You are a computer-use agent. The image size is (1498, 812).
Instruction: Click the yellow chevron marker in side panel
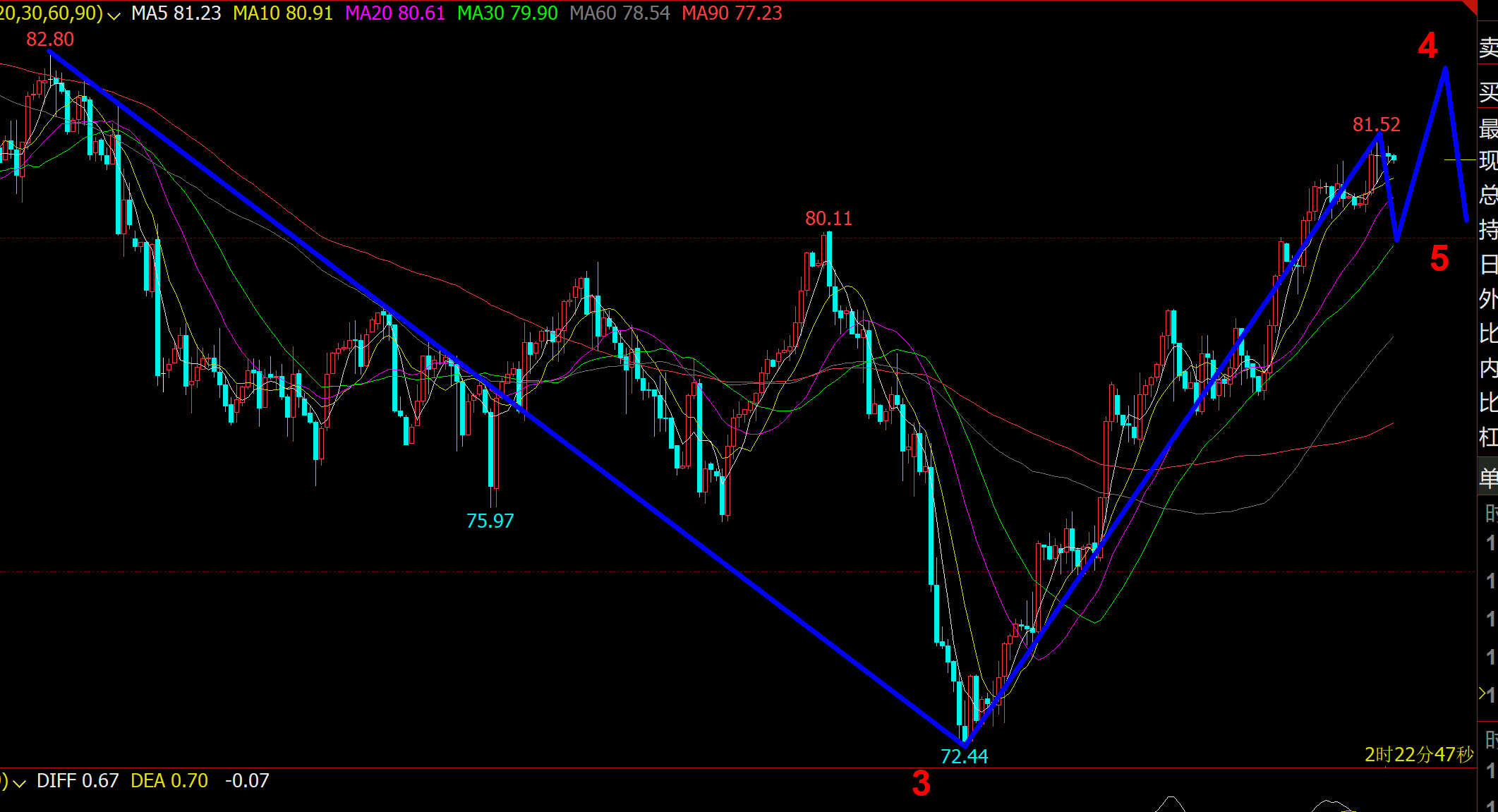click(1482, 694)
